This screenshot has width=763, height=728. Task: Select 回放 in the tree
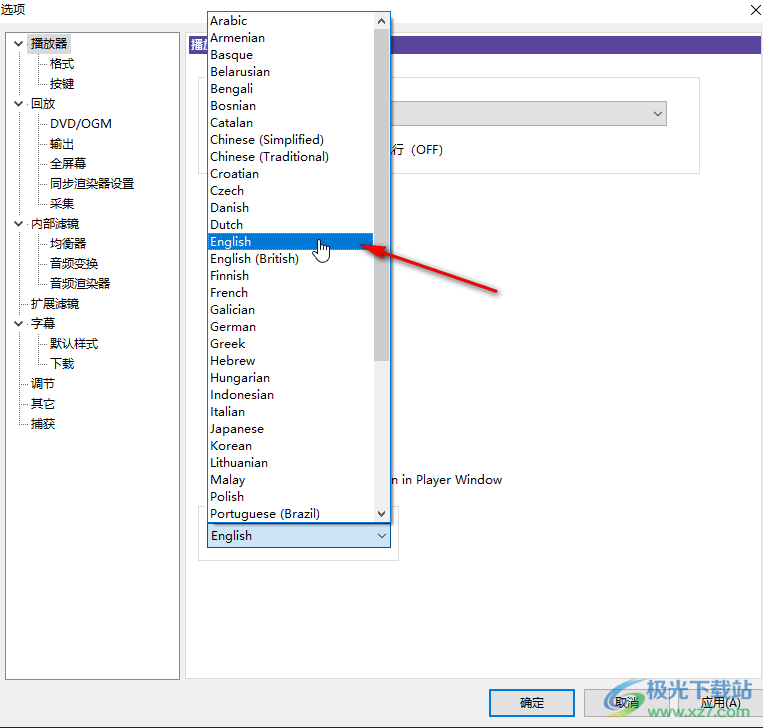point(43,104)
